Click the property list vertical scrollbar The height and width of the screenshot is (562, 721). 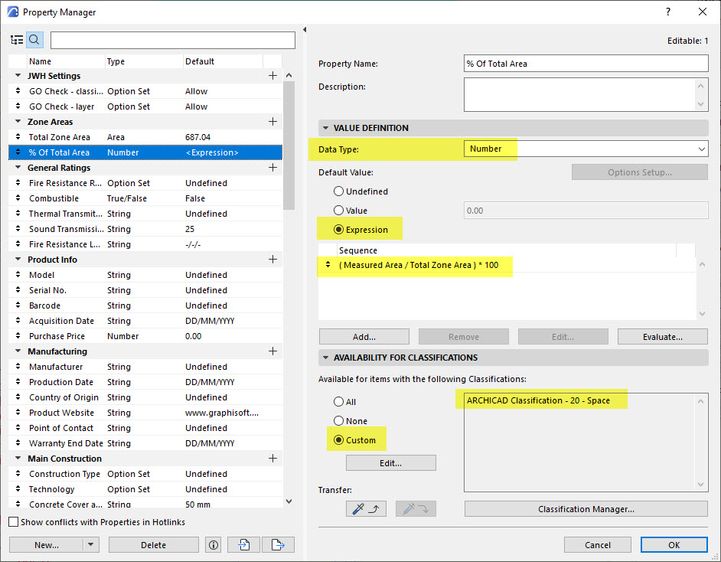(x=289, y=146)
